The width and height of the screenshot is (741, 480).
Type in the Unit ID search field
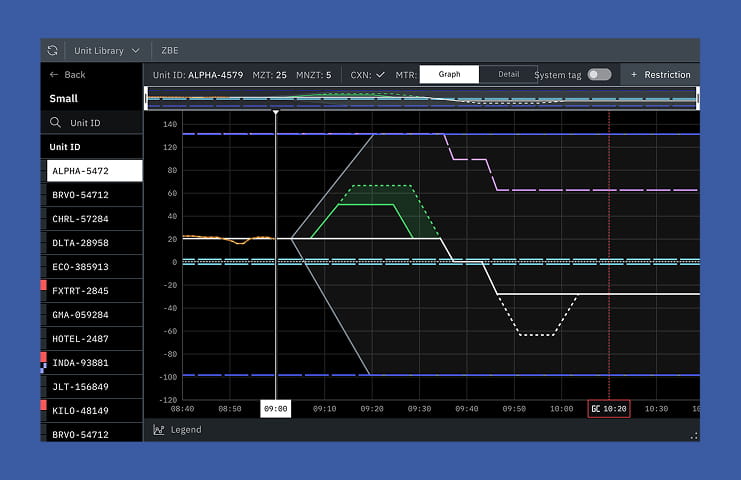point(100,123)
